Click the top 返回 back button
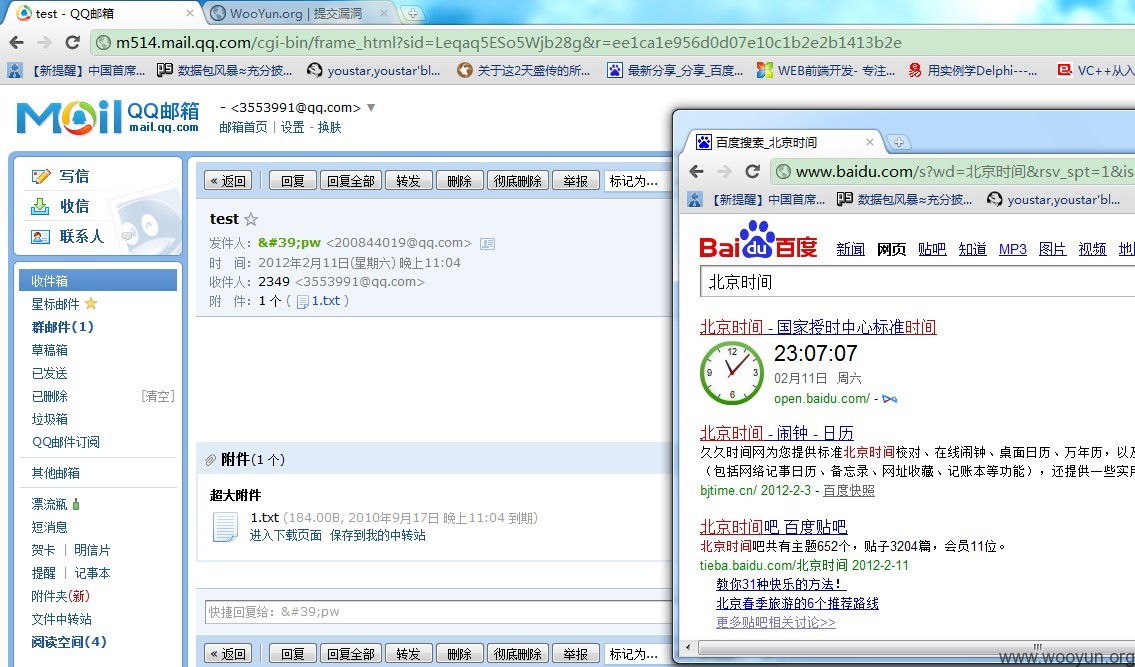The image size is (1135, 667). click(x=228, y=181)
